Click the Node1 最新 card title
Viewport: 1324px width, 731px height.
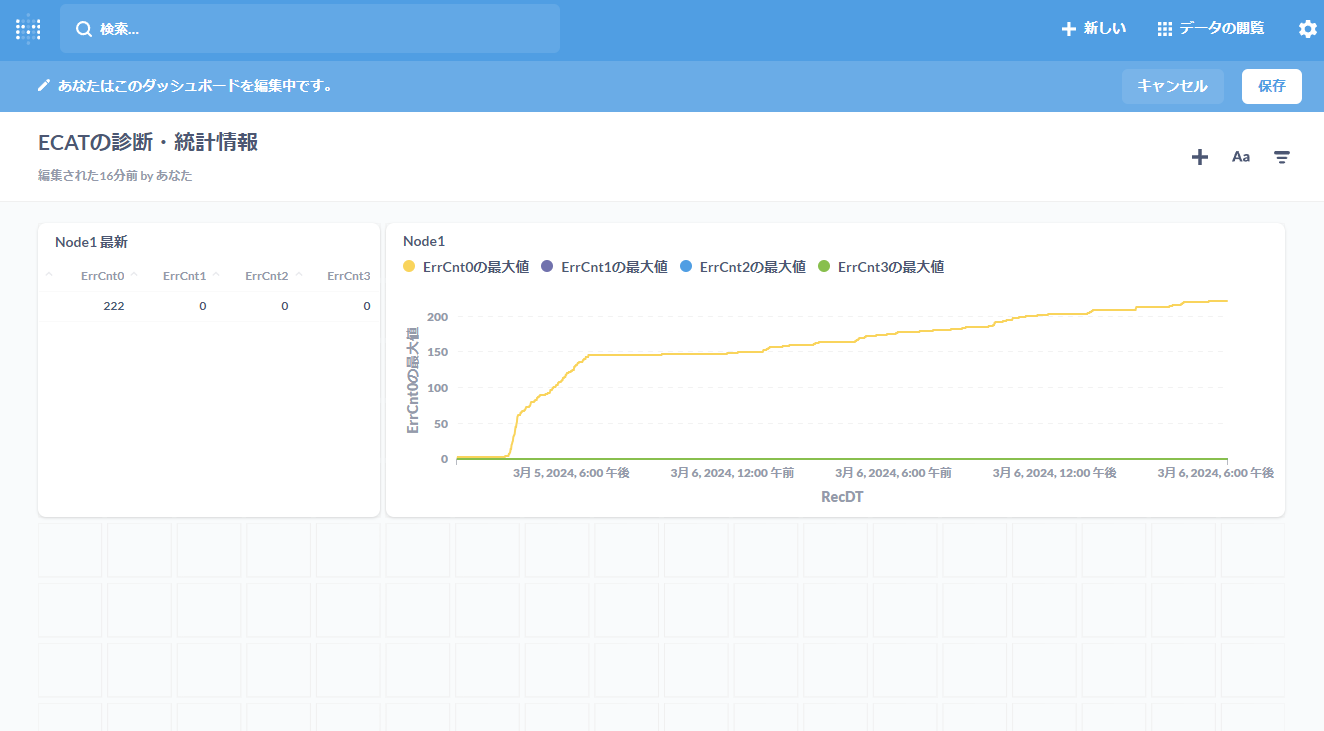[91, 241]
